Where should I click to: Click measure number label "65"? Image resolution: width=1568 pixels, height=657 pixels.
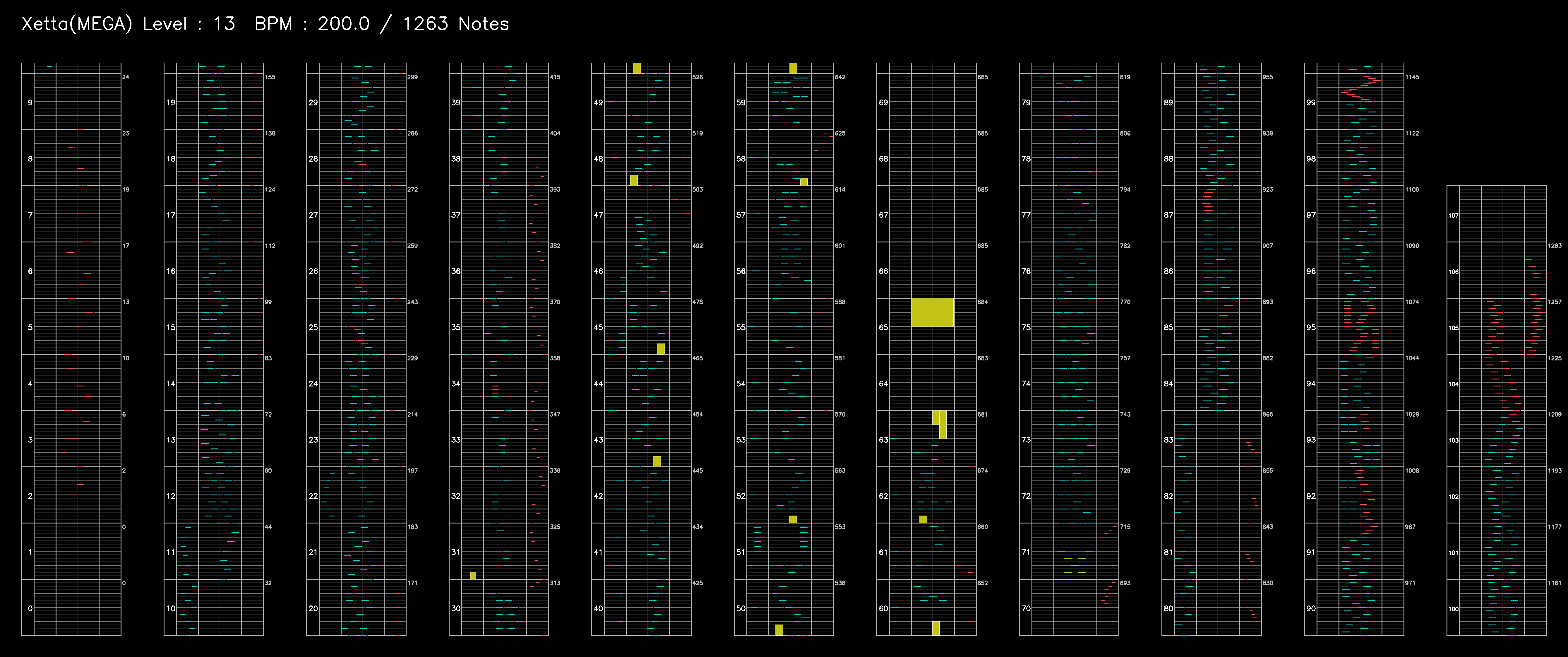click(x=883, y=327)
